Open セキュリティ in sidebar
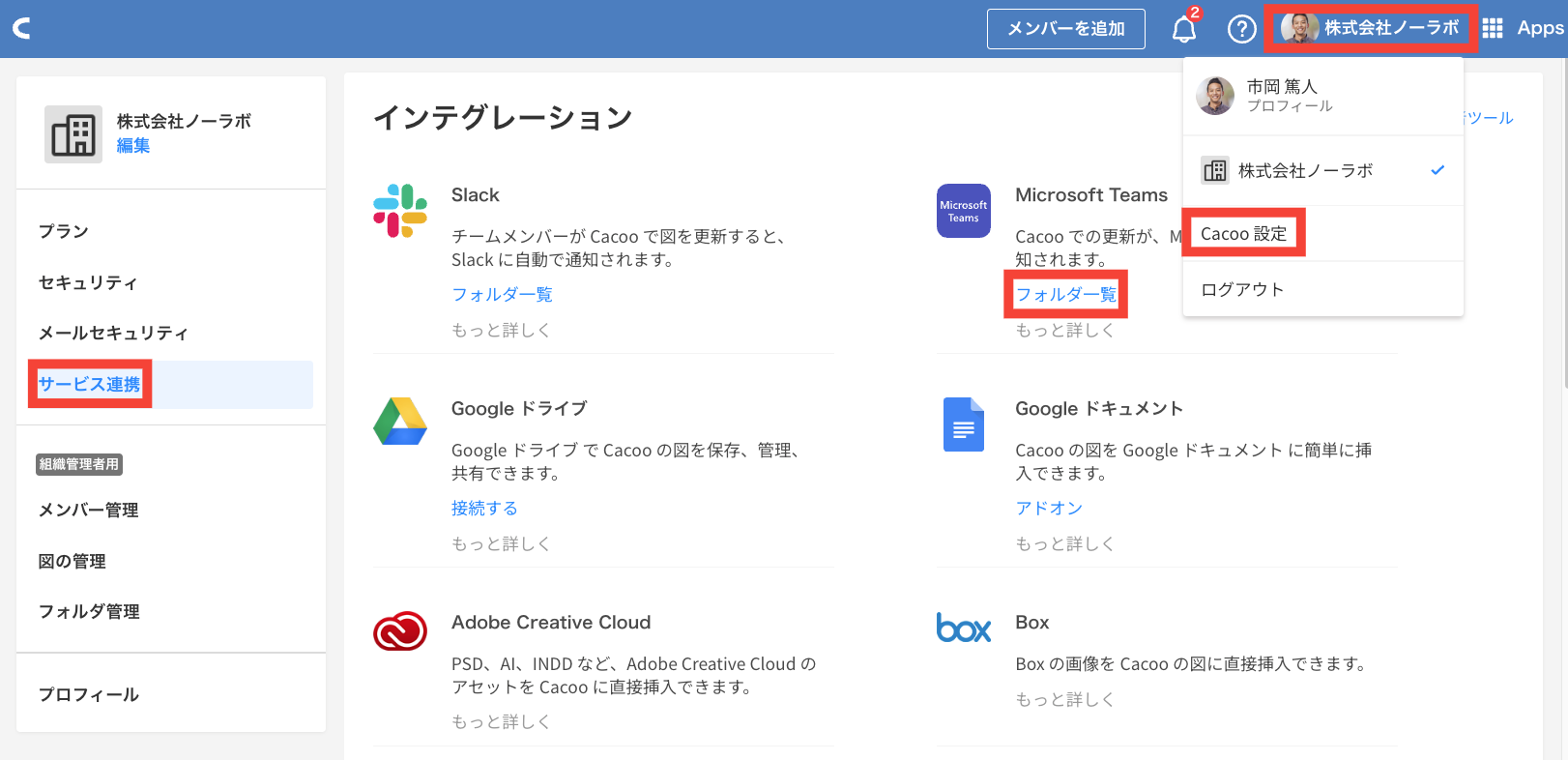1568x760 pixels. pos(88,282)
